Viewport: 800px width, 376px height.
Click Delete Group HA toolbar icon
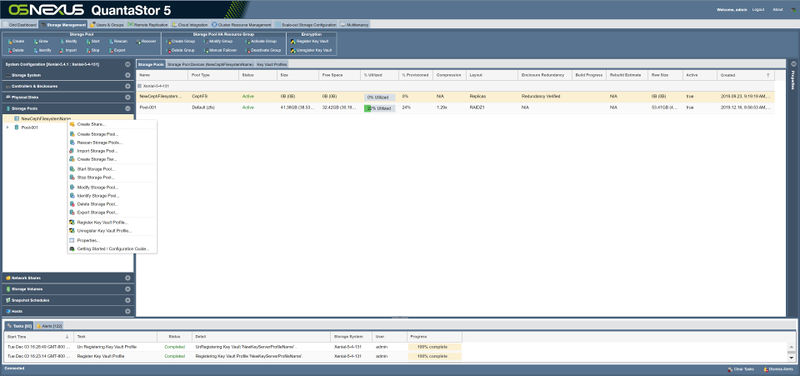168,51
